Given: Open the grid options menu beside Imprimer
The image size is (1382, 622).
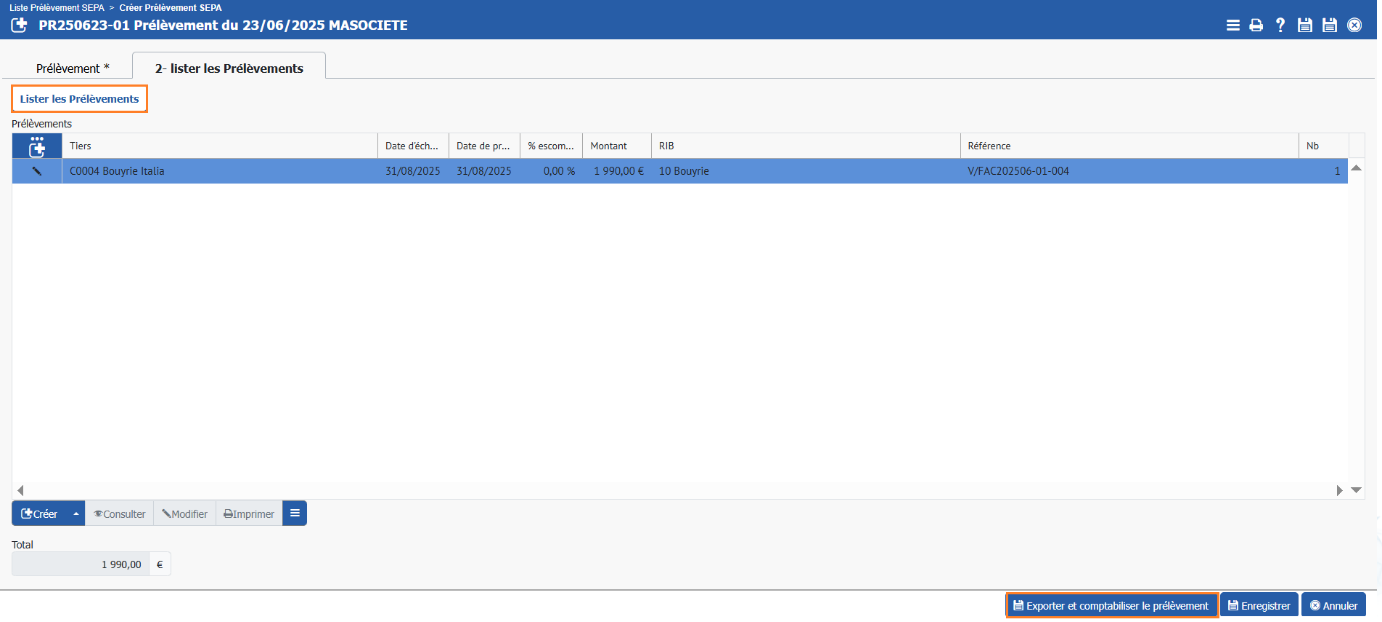Looking at the screenshot, I should pyautogui.click(x=294, y=514).
